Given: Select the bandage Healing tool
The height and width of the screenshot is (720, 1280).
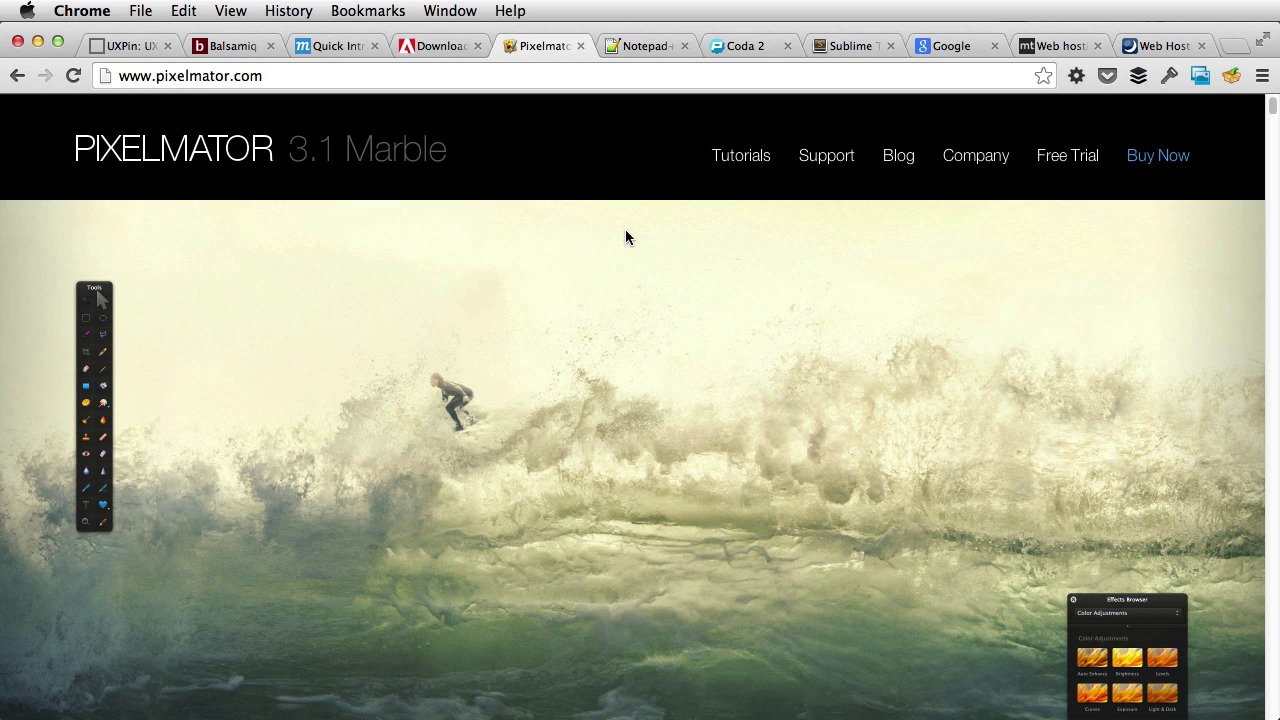Looking at the screenshot, I should click(x=103, y=436).
